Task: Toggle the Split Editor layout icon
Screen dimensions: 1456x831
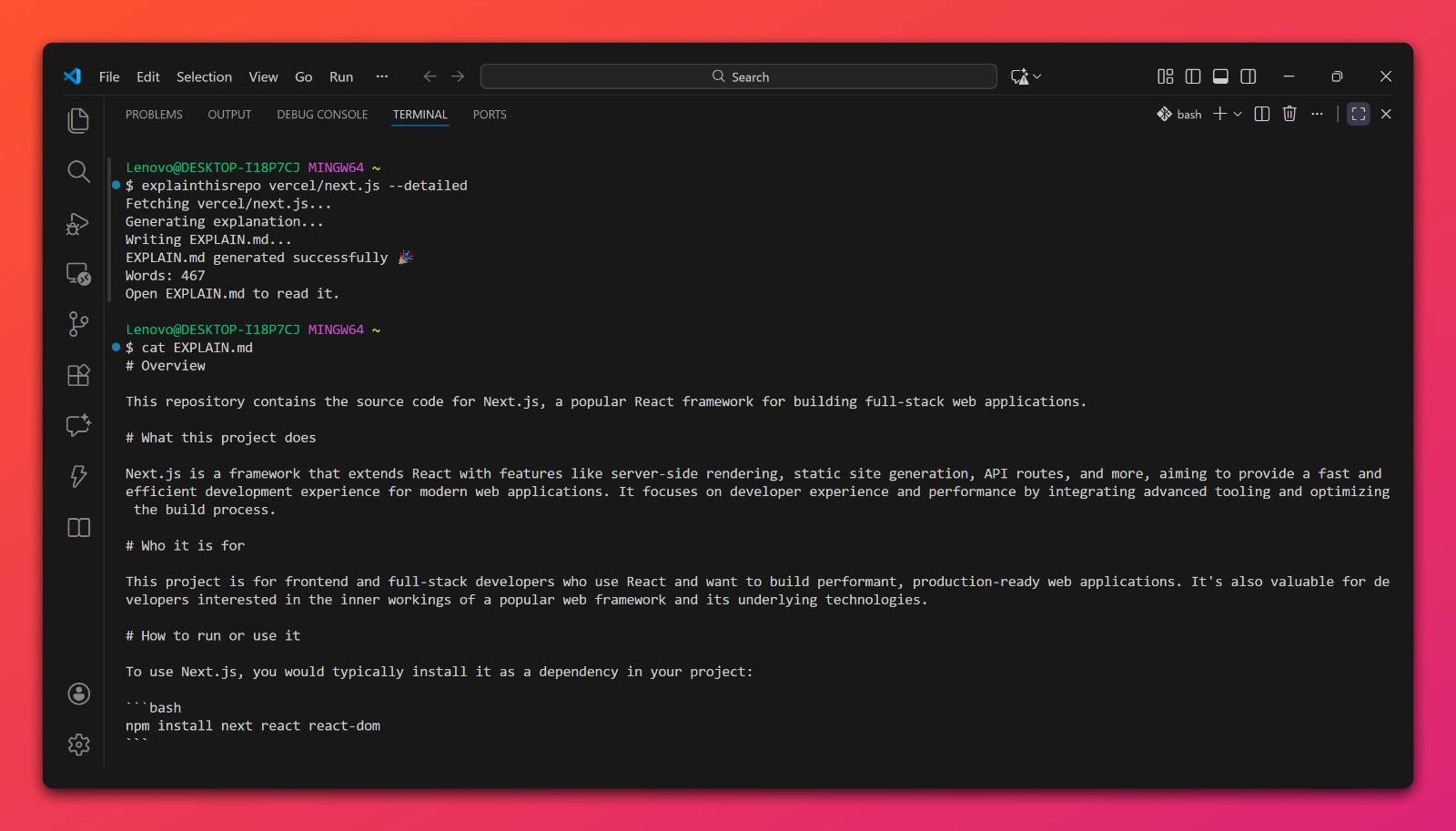Action: pos(1194,76)
